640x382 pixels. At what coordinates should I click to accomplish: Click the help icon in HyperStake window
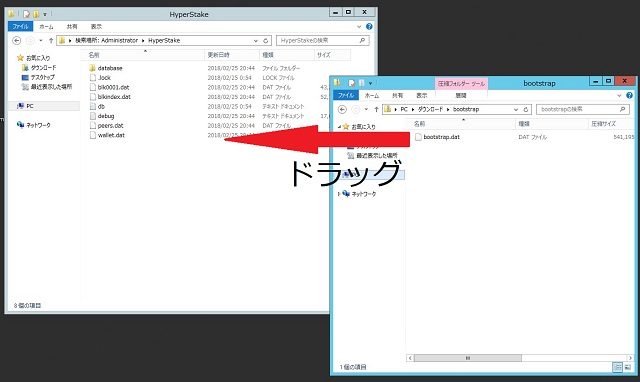[369, 27]
